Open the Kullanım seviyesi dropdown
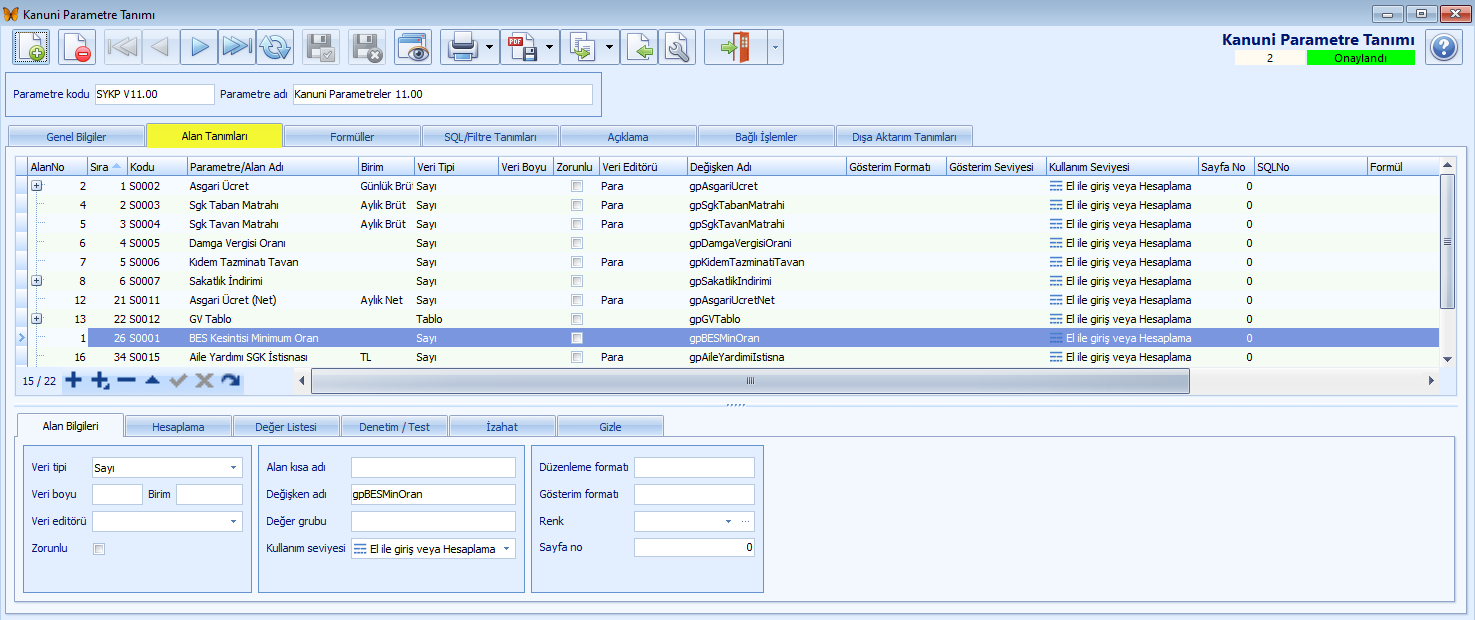 506,549
